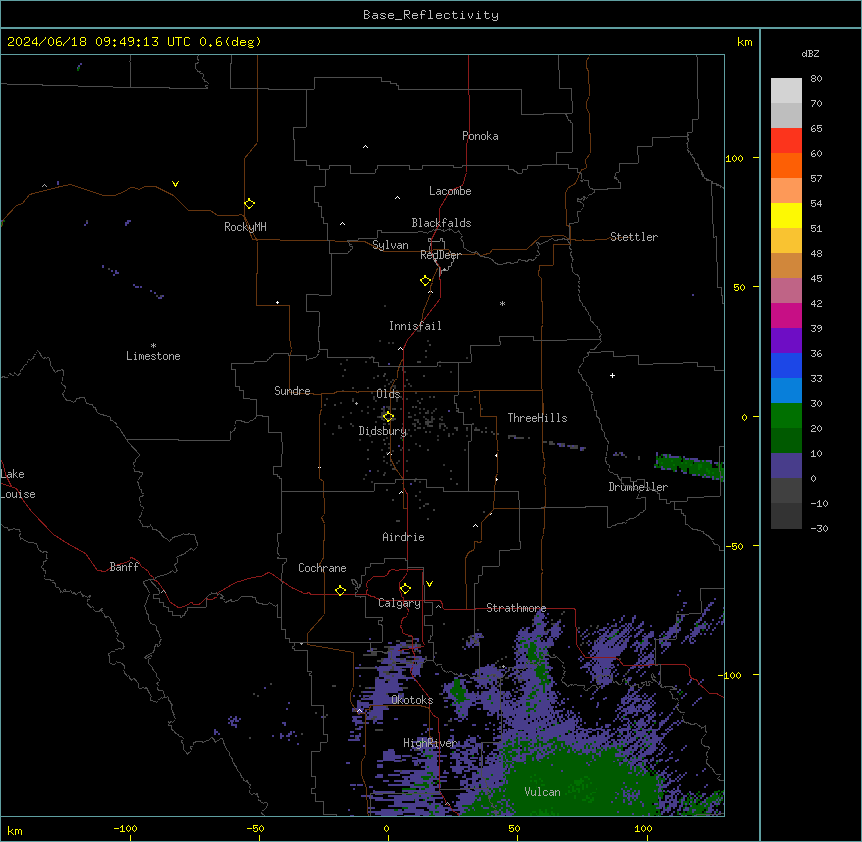Click the asterisk marker above Limestone
Screen dimensions: 862x842
point(153,345)
